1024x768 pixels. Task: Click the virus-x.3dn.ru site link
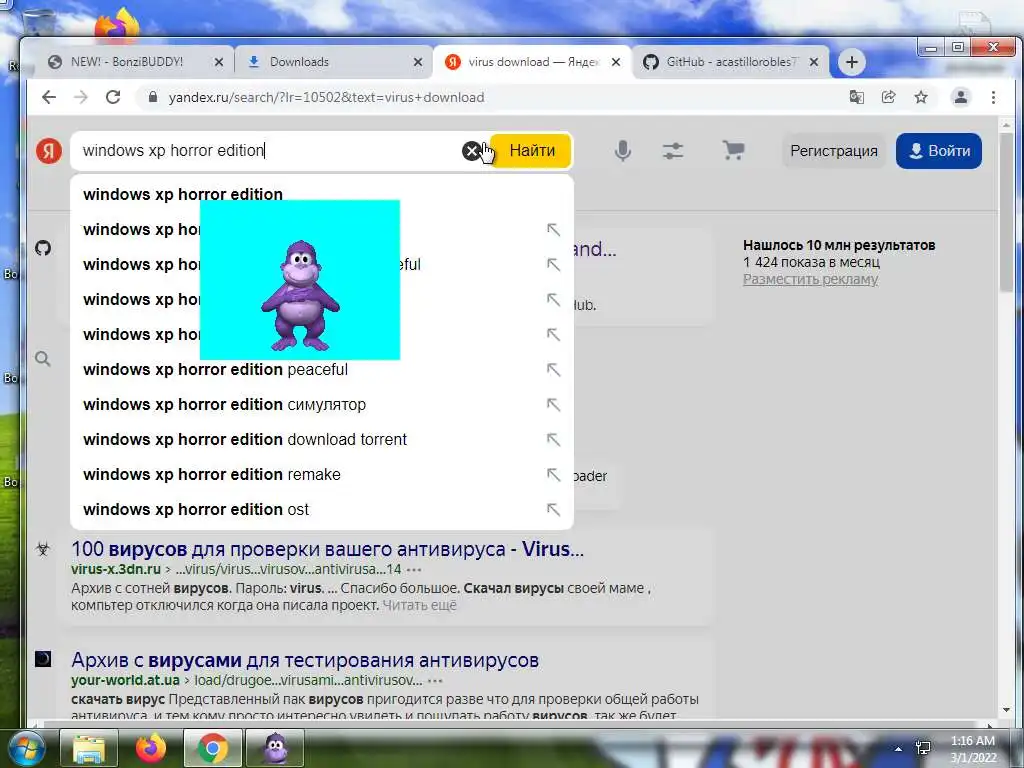pyautogui.click(x=116, y=569)
